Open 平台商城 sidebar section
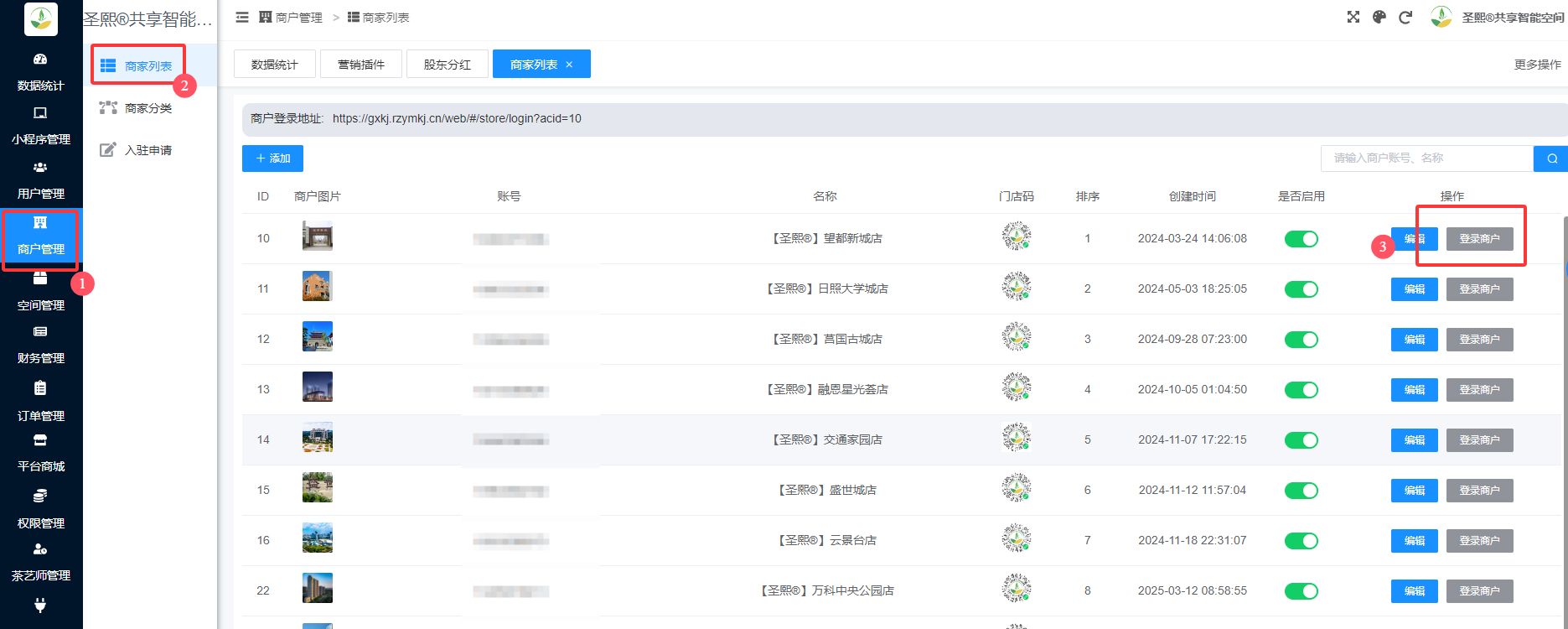The image size is (1568, 629). [40, 453]
